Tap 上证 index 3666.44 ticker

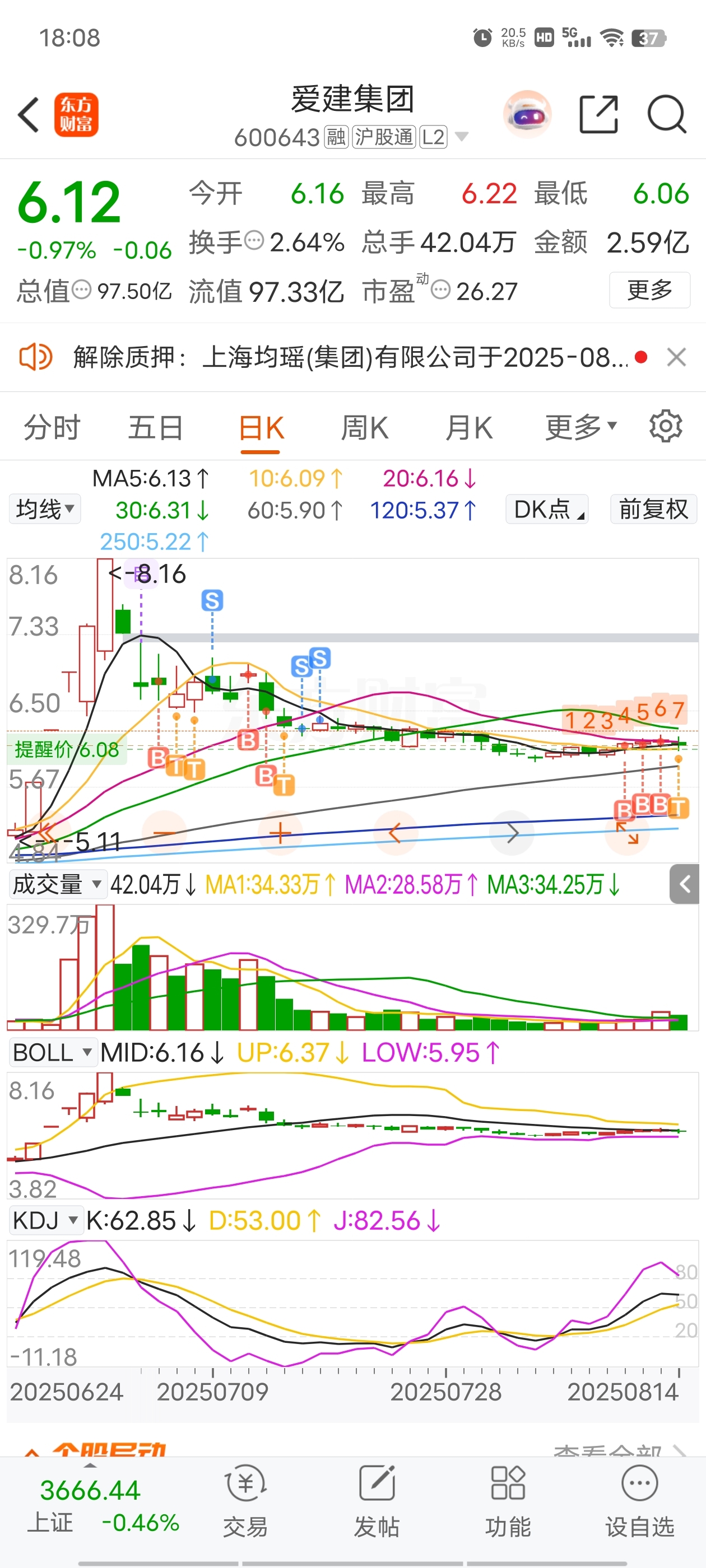(104, 1506)
